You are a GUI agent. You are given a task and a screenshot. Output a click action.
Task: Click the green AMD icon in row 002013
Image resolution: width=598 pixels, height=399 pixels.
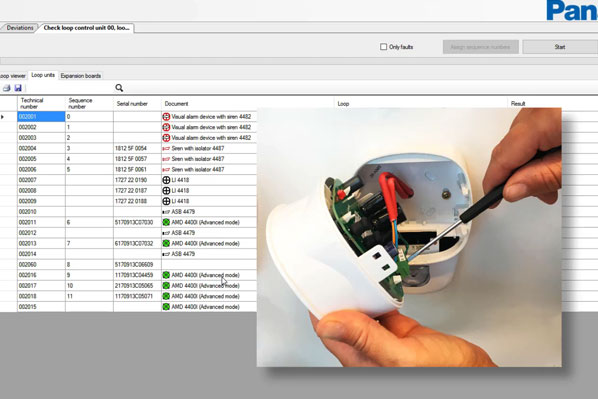click(x=166, y=243)
